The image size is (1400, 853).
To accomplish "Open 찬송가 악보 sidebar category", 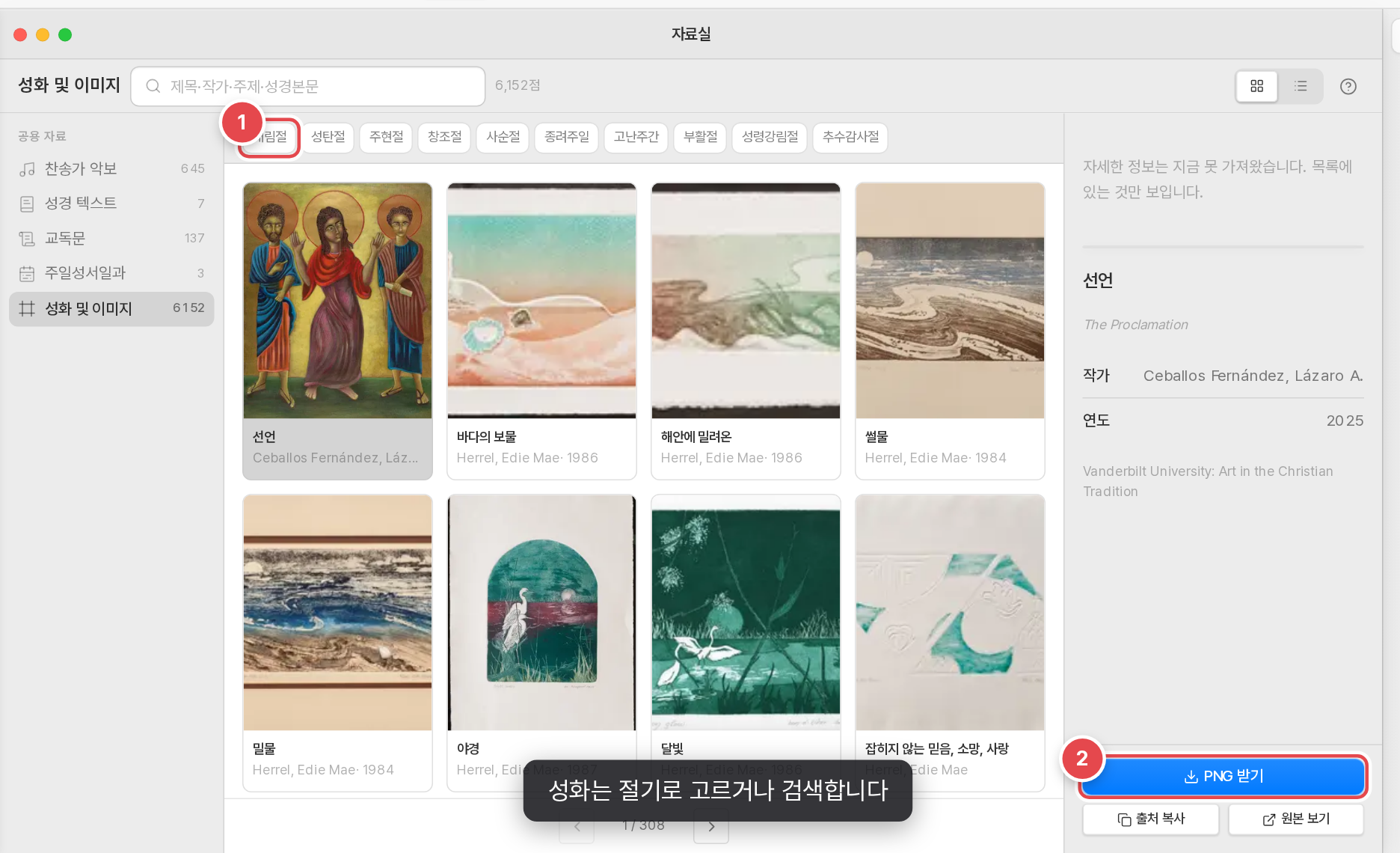I will coord(111,169).
